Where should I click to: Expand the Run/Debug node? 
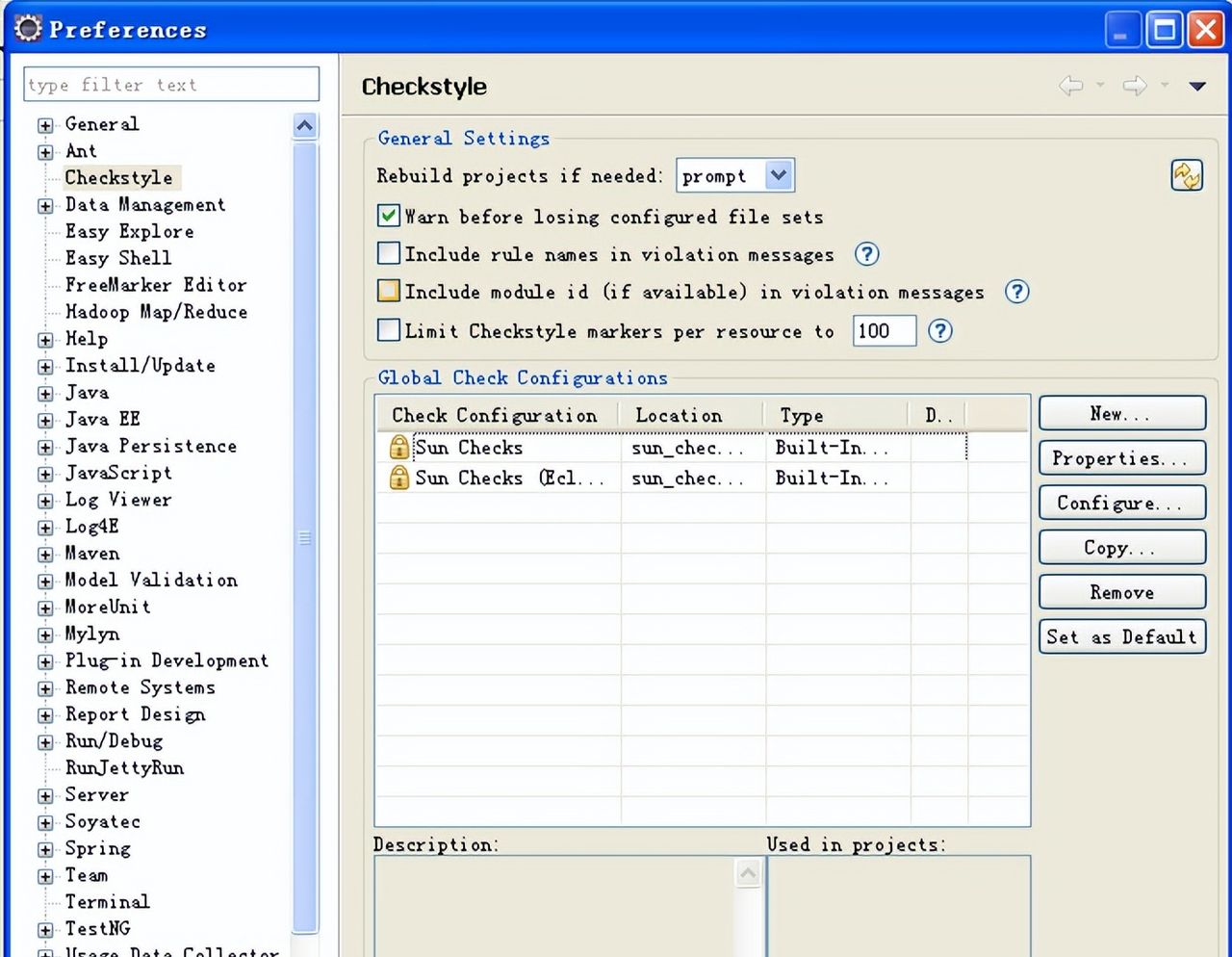tap(45, 742)
